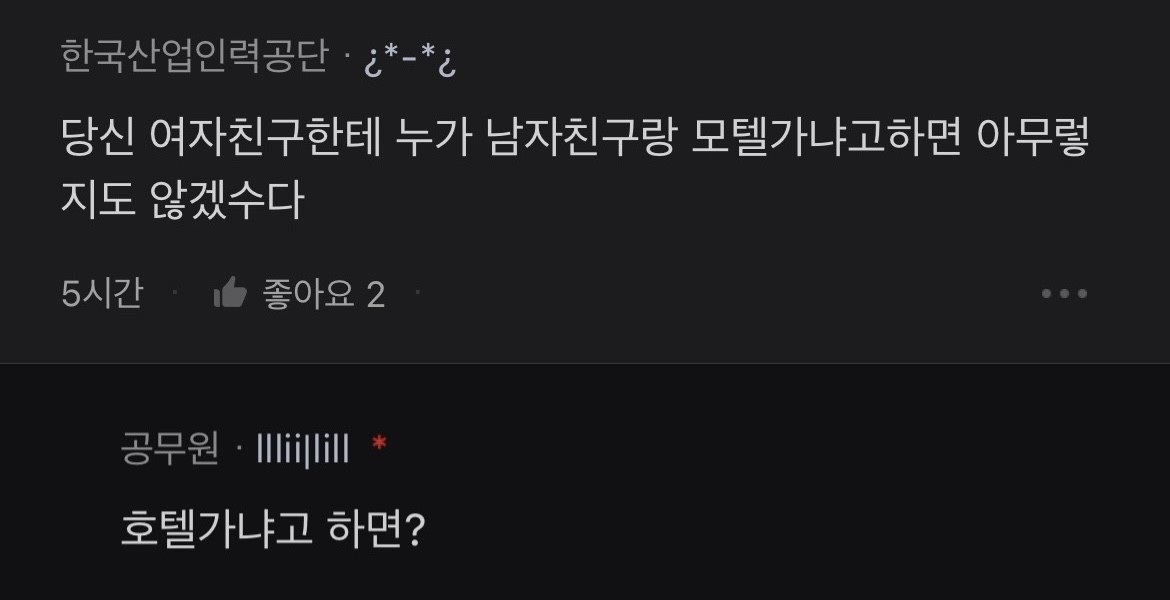The width and height of the screenshot is (1170, 600).
Task: Tap the "좋아요 2" like count
Action: 323,294
